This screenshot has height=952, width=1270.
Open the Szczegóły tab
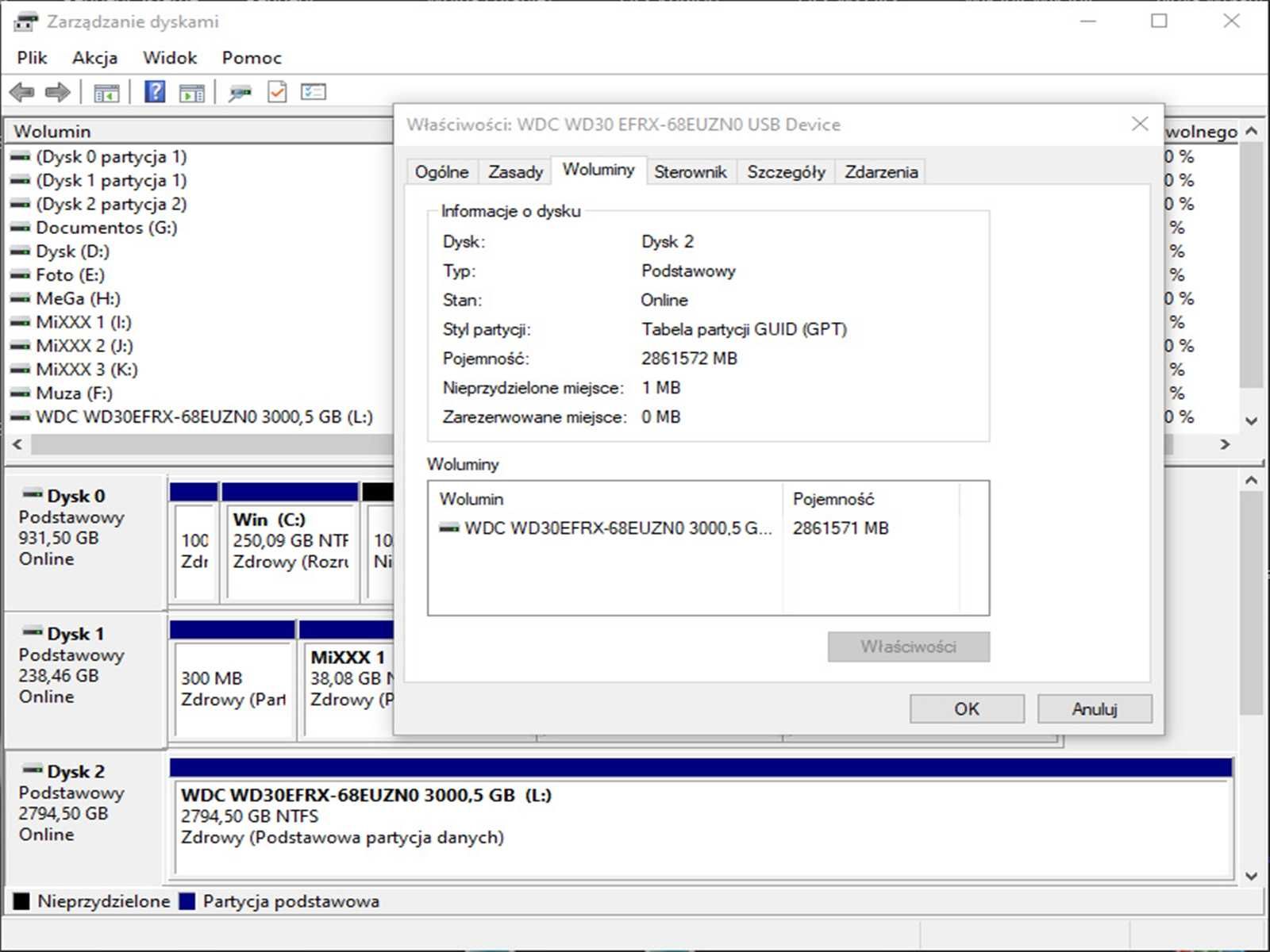click(786, 172)
